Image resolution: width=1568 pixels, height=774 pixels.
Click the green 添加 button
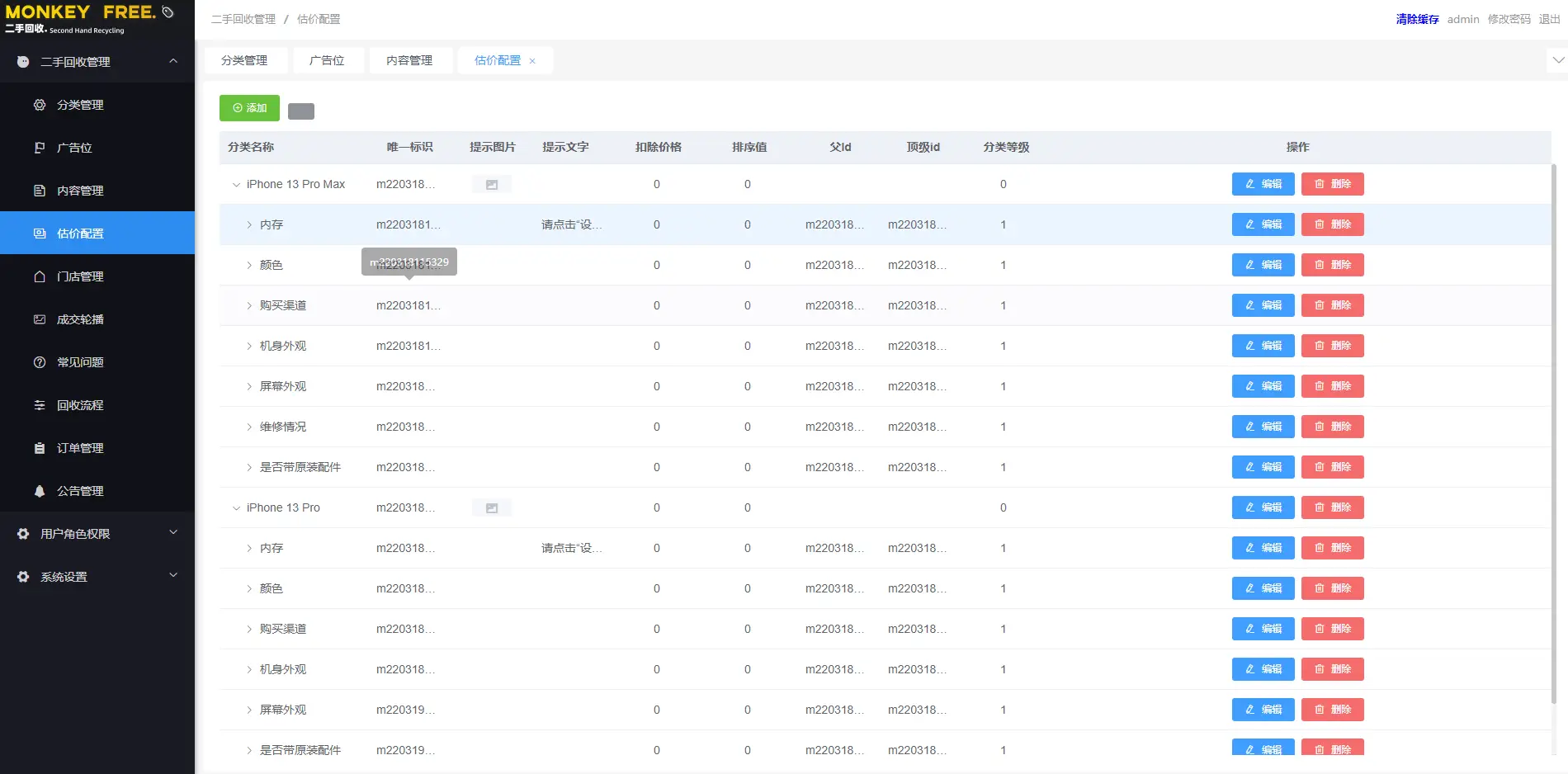coord(249,108)
